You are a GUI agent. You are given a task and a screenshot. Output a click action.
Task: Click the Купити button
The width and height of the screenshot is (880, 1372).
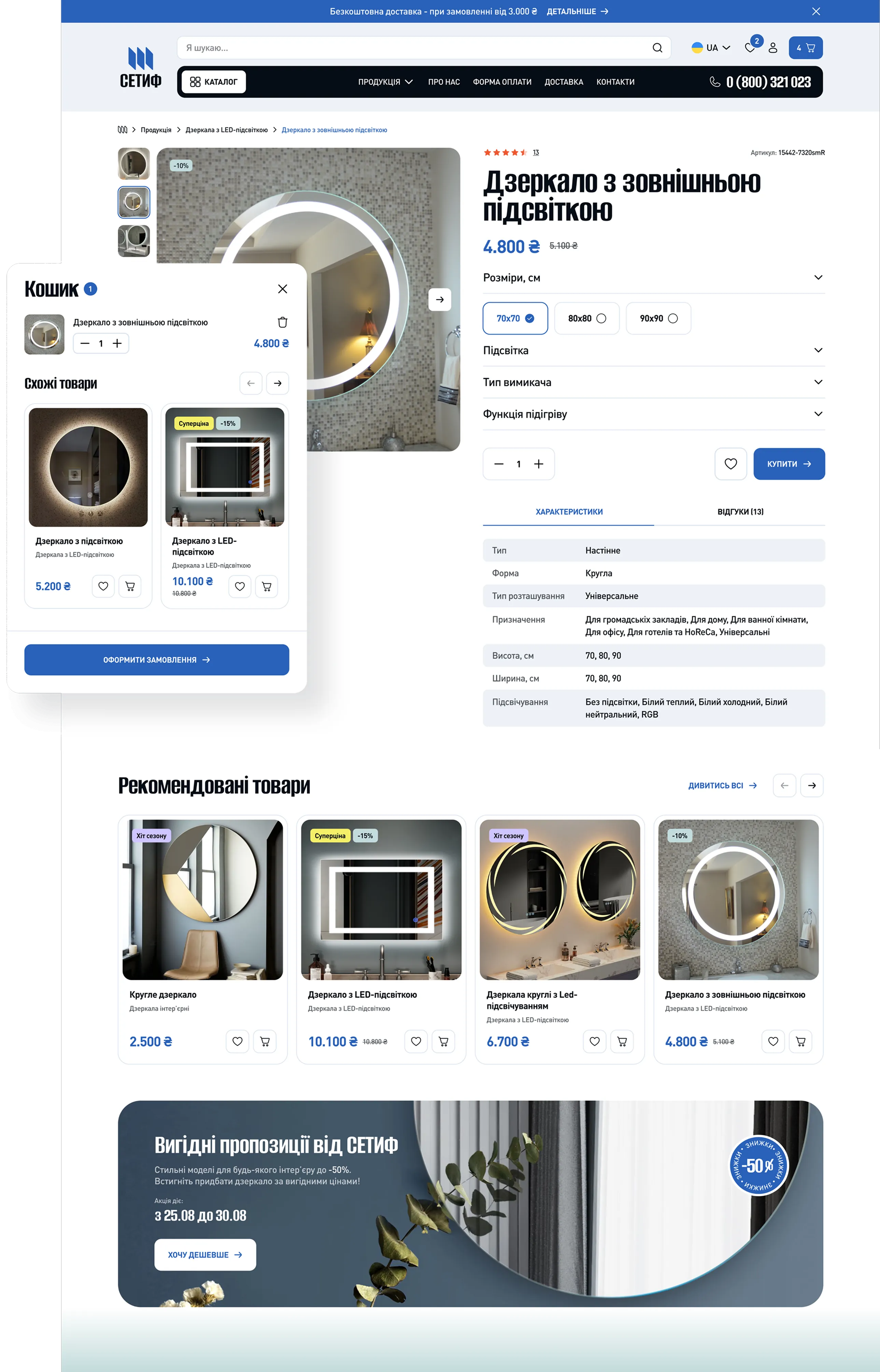[789, 464]
